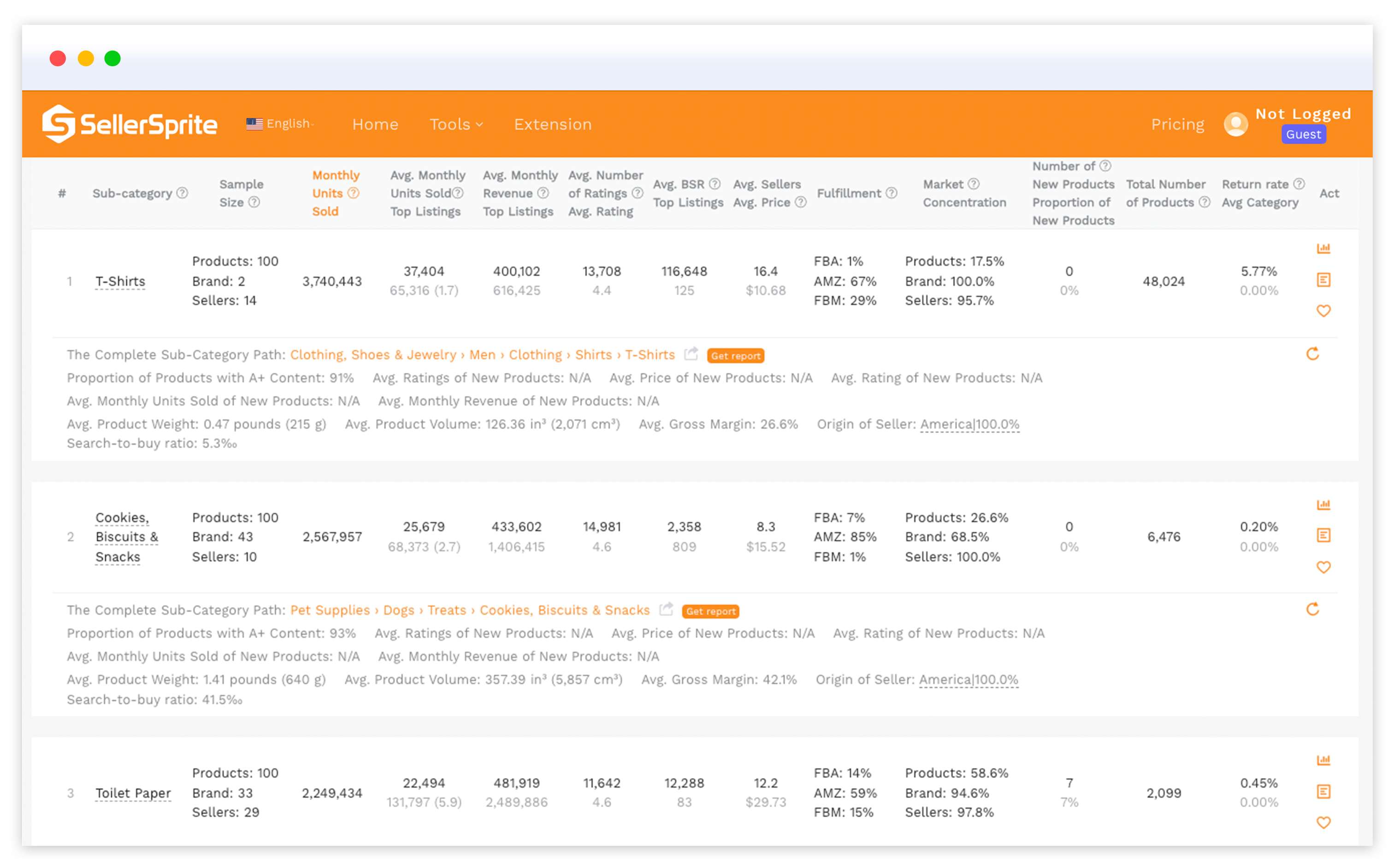1394x868 pixels.
Task: Favorite the T-Shirts sub-category with the heart icon
Action: tap(1324, 311)
